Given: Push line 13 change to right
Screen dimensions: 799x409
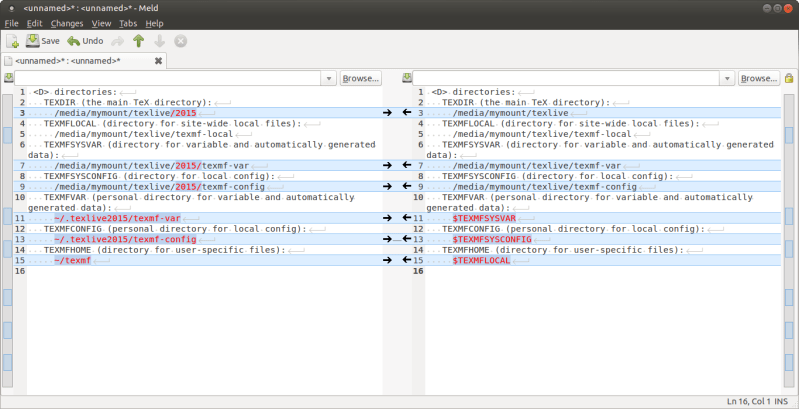Looking at the screenshot, I should (387, 239).
